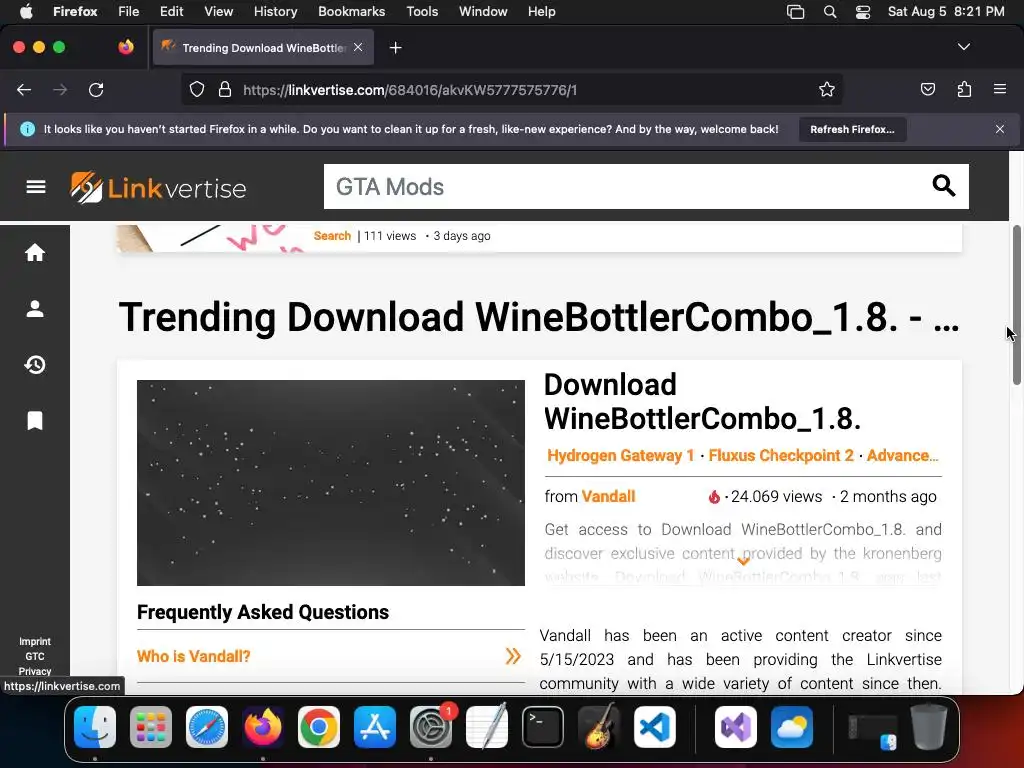Reload the page with the refresh button
This screenshot has width=1024, height=768.
point(96,90)
